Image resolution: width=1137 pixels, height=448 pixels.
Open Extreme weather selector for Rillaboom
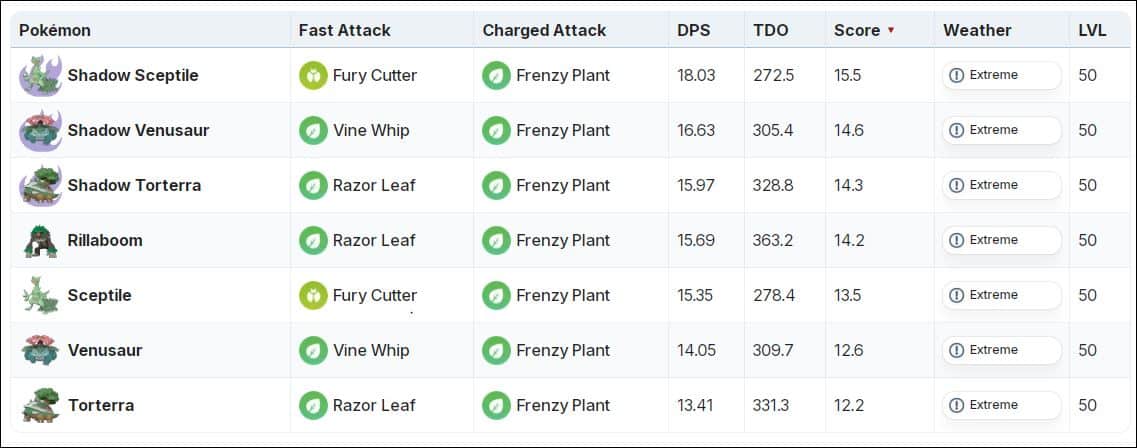(1001, 241)
